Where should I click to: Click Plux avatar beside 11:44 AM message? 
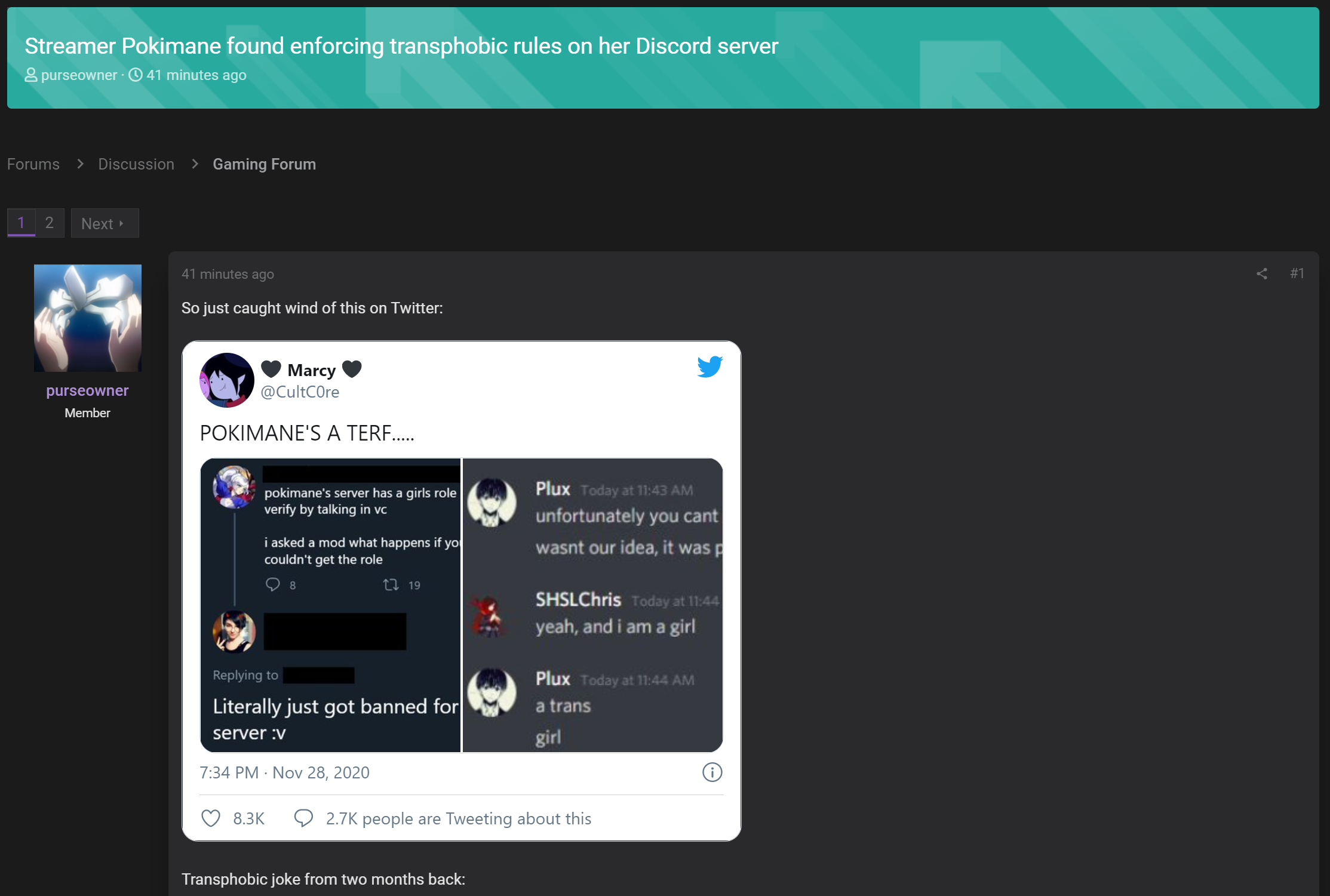coord(492,692)
